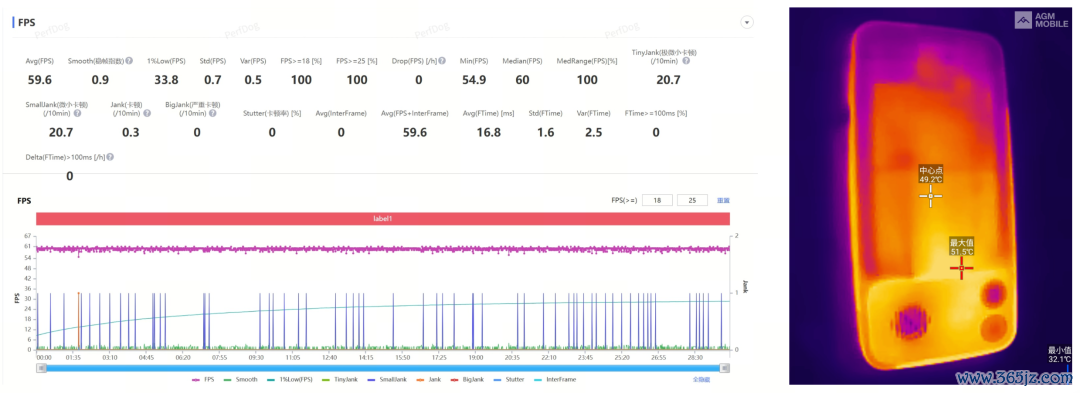Click the hide-all link below the chart
This screenshot has width=1080, height=393.
pyautogui.click(x=702, y=379)
